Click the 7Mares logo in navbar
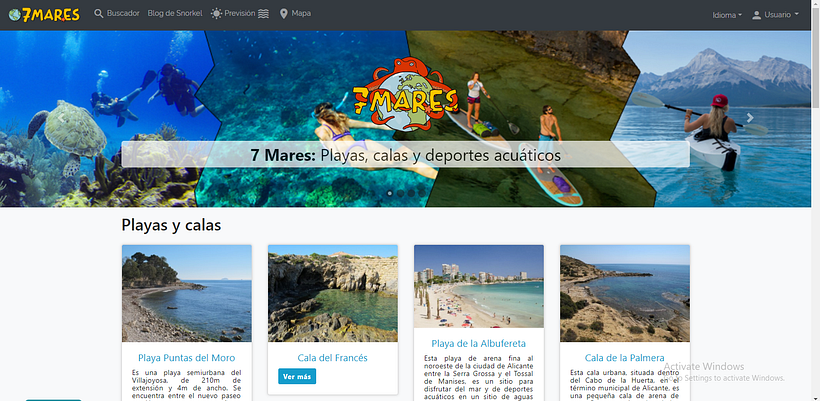The width and height of the screenshot is (820, 401). pos(44,14)
